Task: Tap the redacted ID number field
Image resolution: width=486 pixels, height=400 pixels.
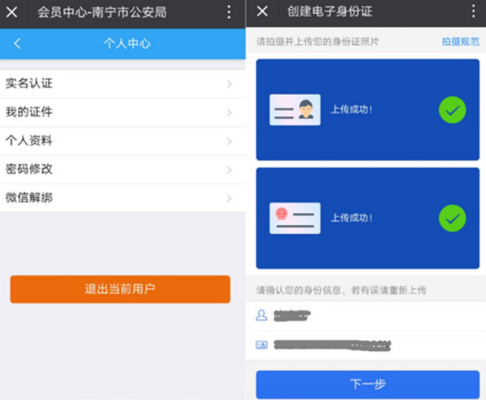Action: click(332, 345)
